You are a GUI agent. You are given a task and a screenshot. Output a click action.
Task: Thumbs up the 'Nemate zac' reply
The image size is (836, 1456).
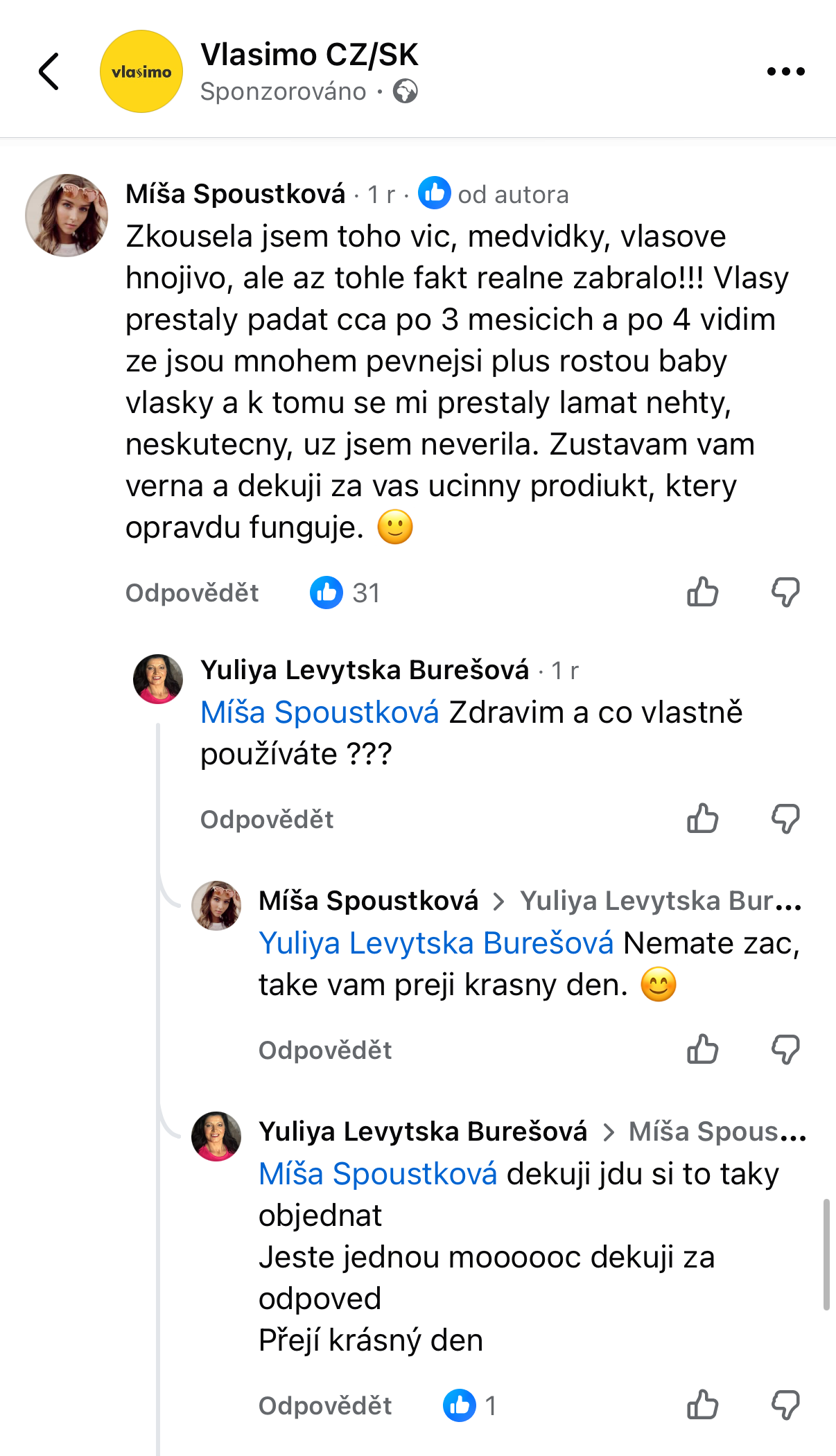[702, 1050]
